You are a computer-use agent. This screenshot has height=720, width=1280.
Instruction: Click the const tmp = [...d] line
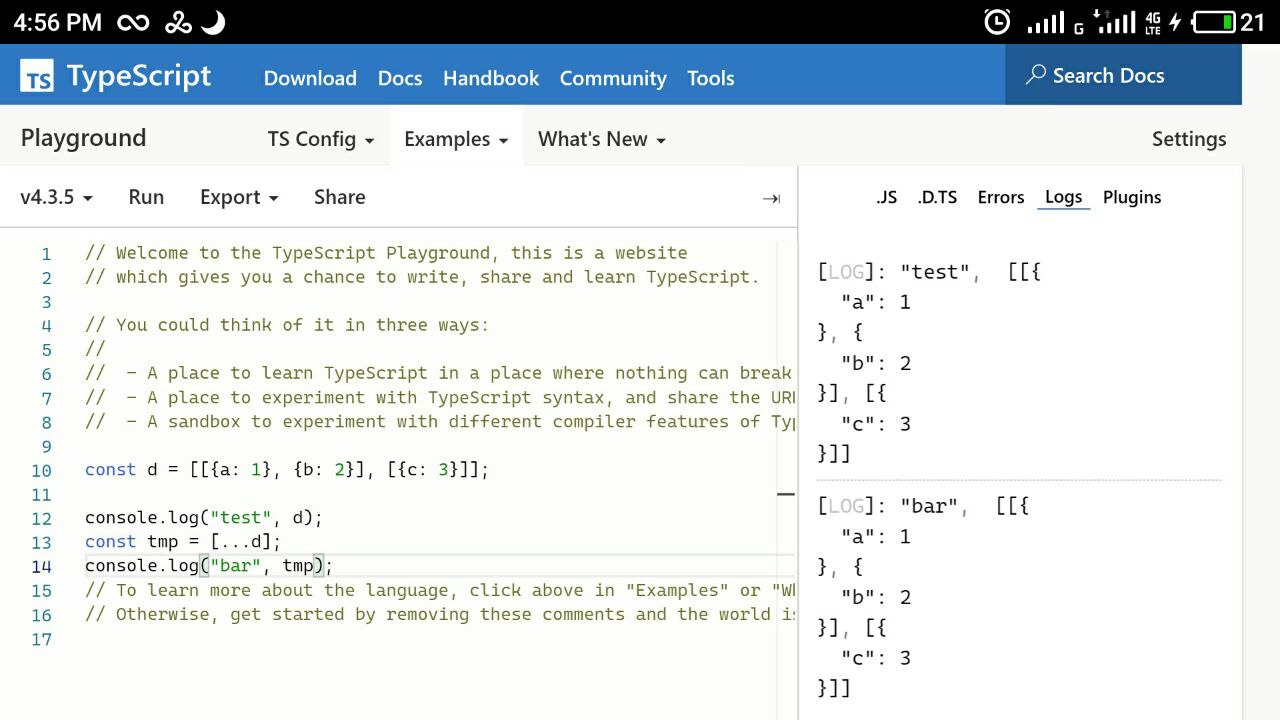click(183, 541)
